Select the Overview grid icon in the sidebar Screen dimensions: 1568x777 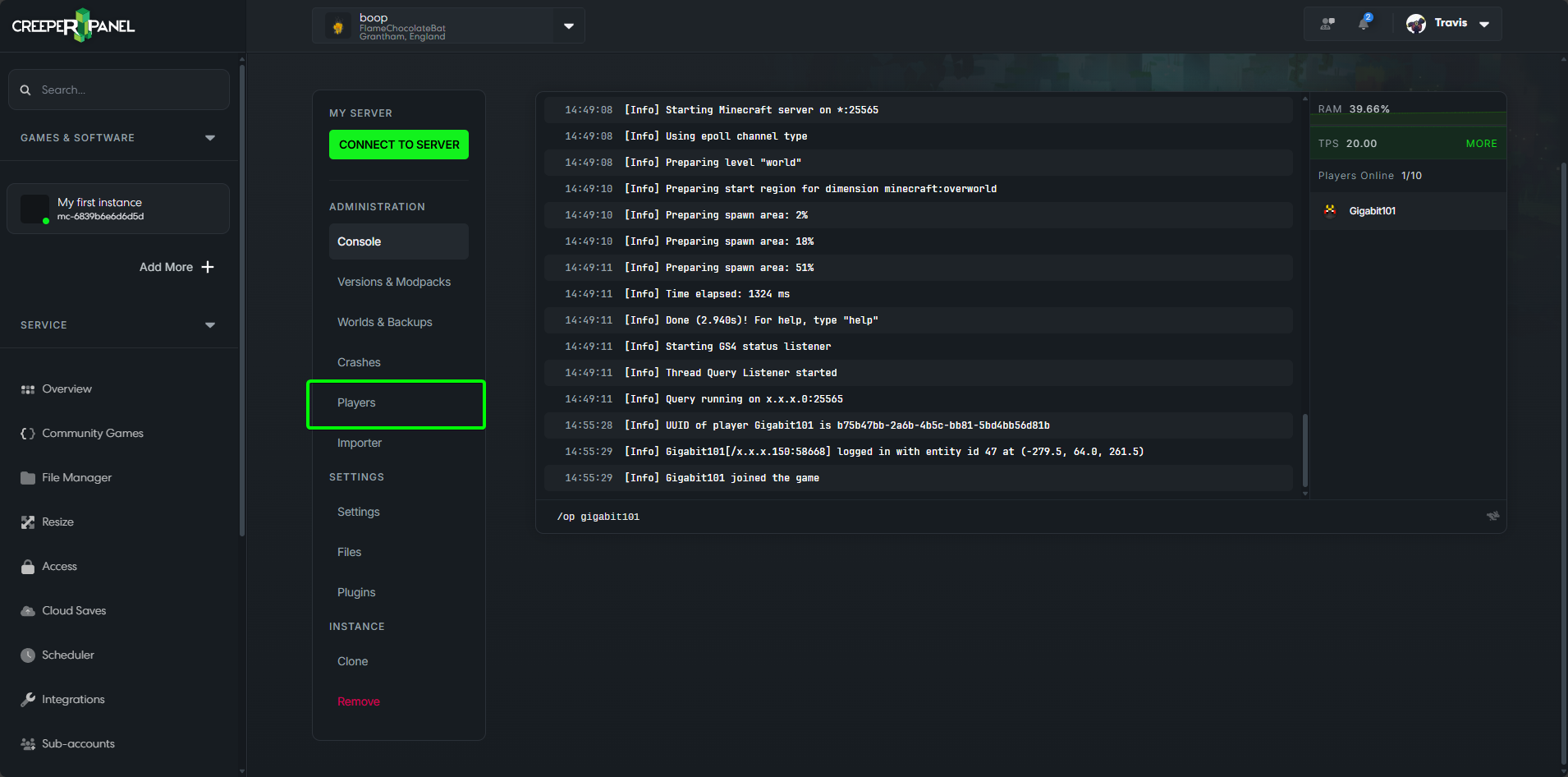point(27,388)
